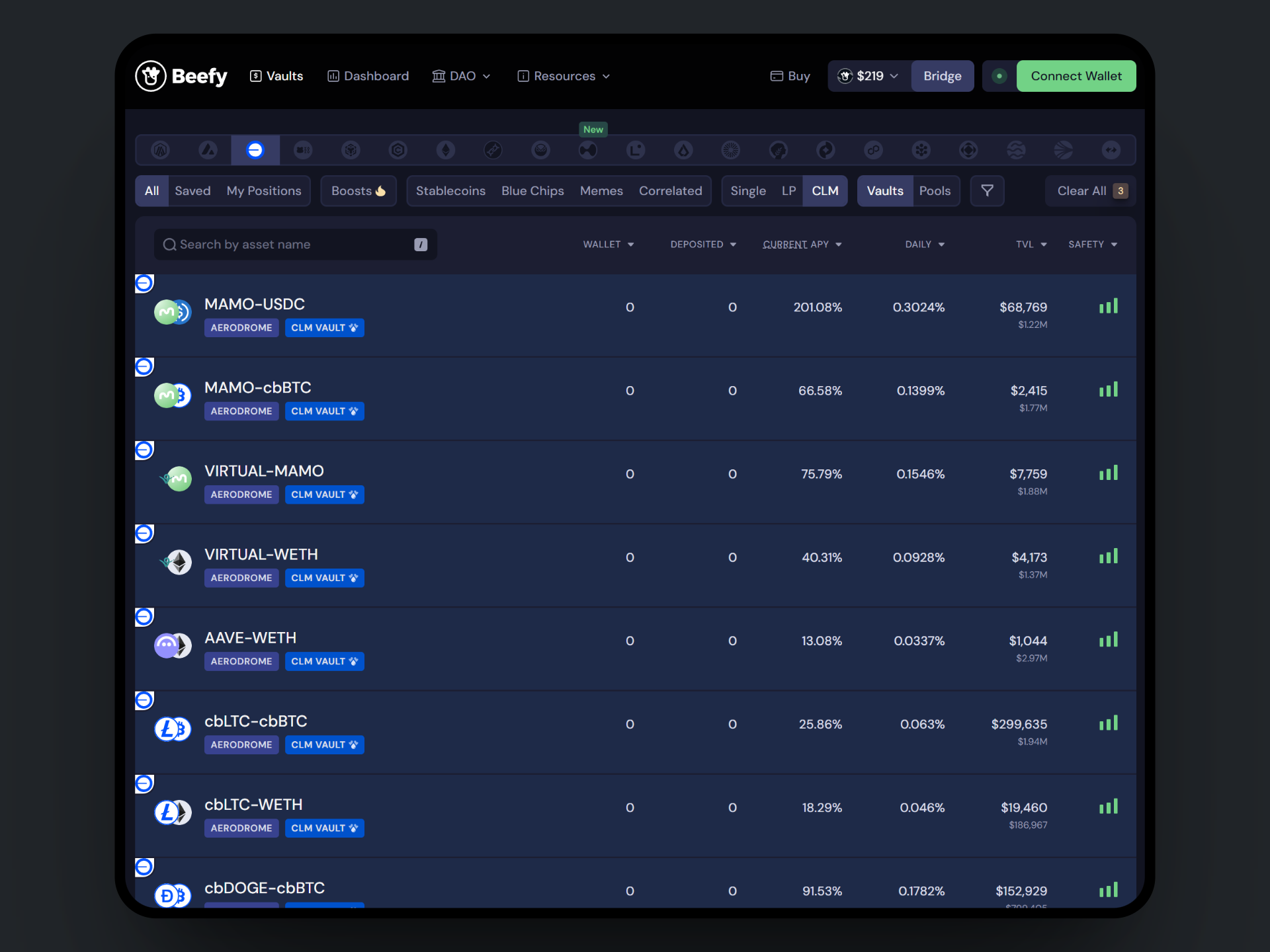
Task: Select the Ethereum chain filter icon
Action: click(446, 150)
